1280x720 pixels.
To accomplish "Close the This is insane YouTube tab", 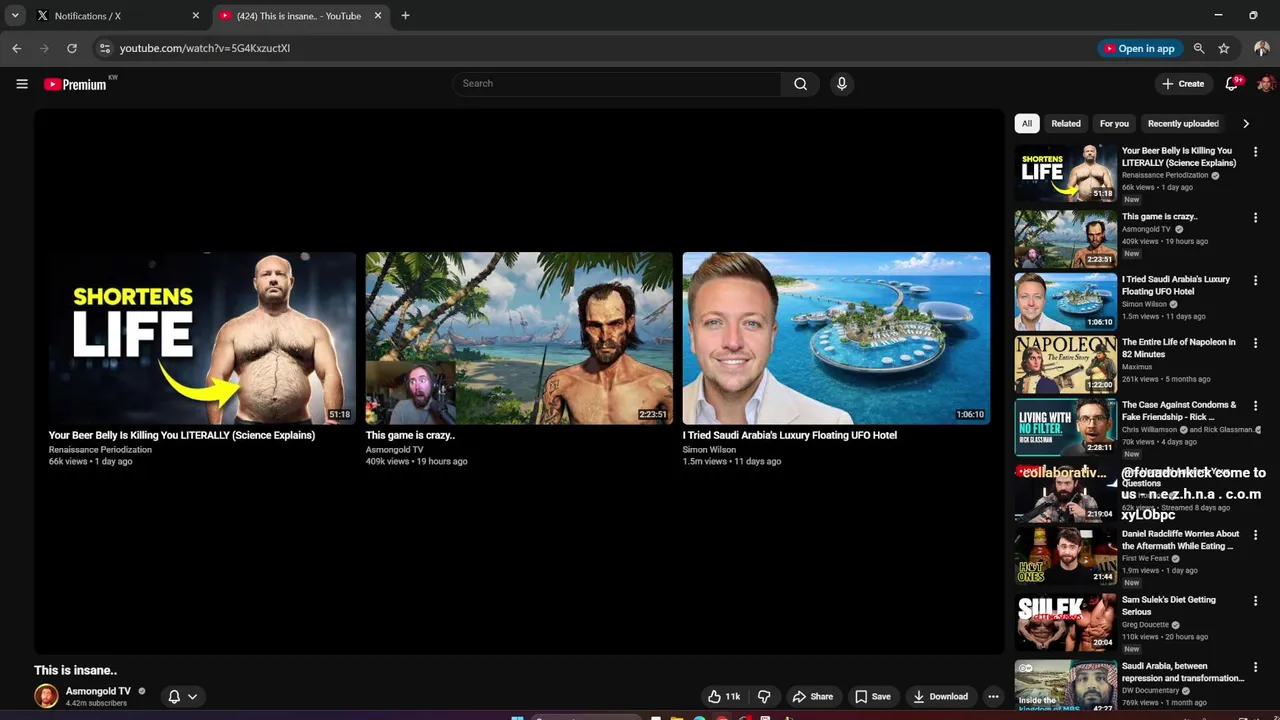I will click(378, 16).
